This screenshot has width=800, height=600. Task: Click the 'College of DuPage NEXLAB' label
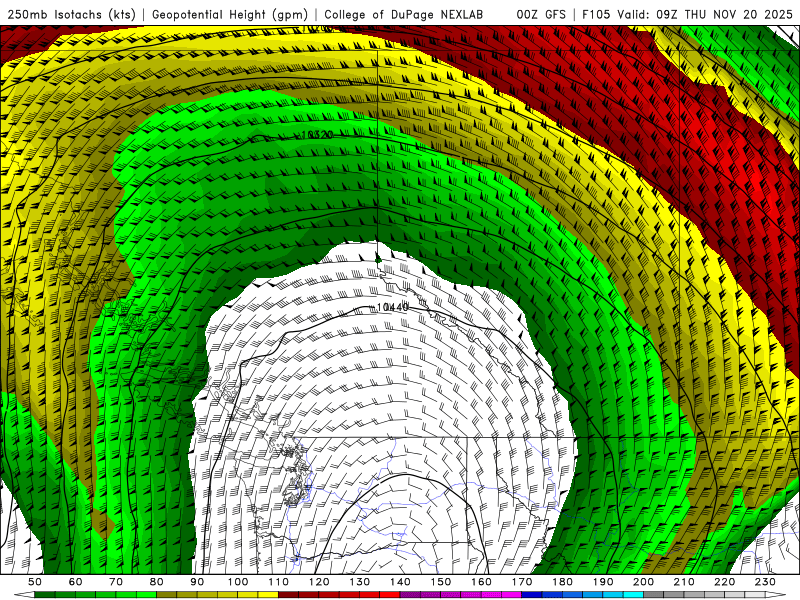[x=403, y=14]
